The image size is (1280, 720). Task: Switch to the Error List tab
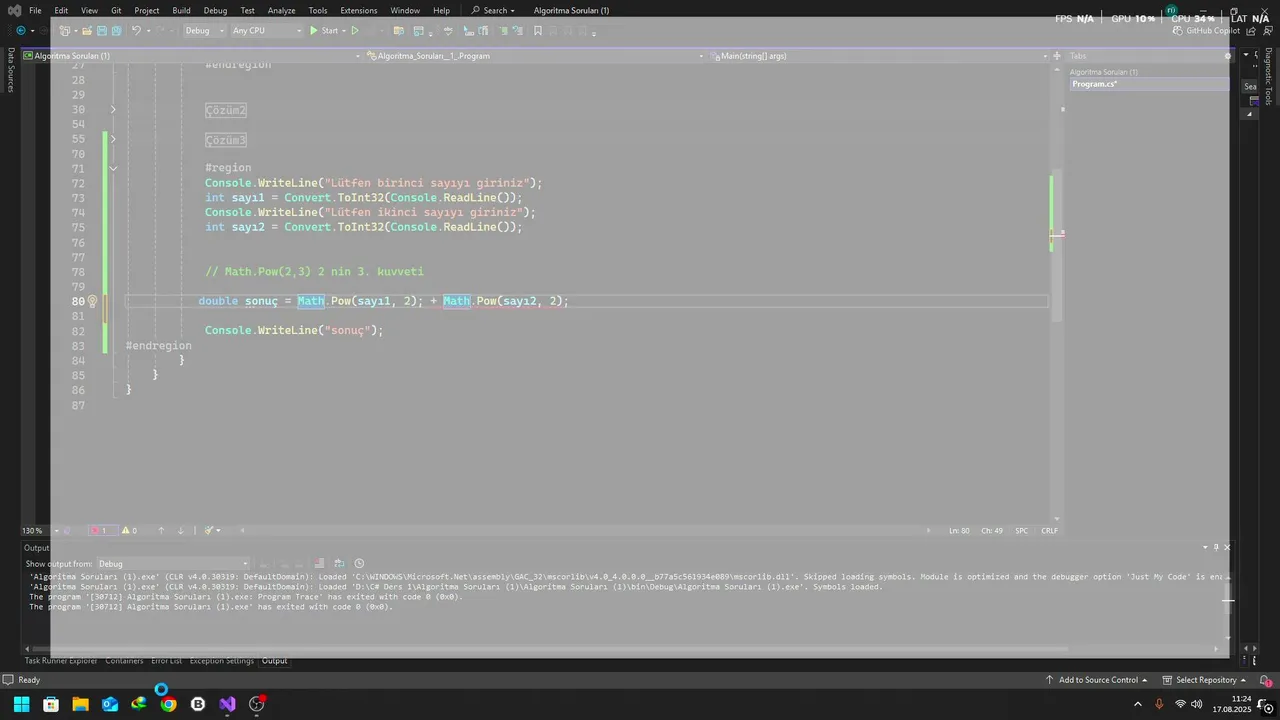coord(167,661)
